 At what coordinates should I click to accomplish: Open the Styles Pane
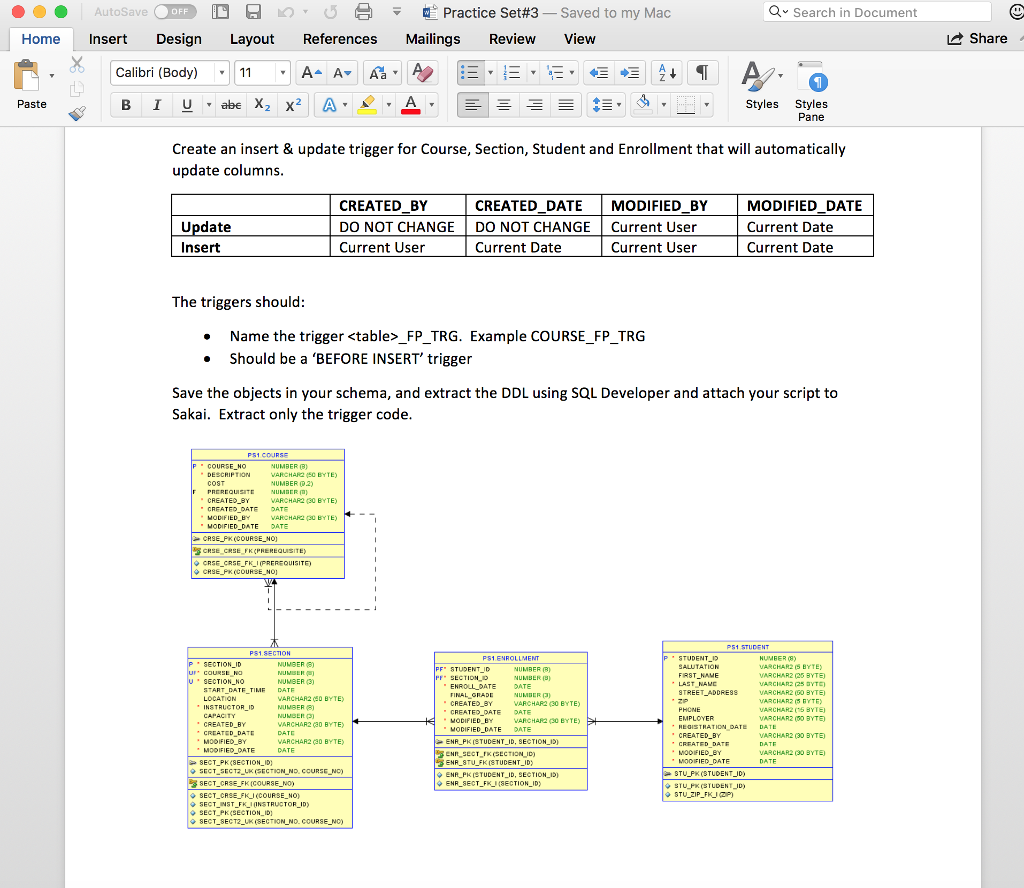click(811, 88)
